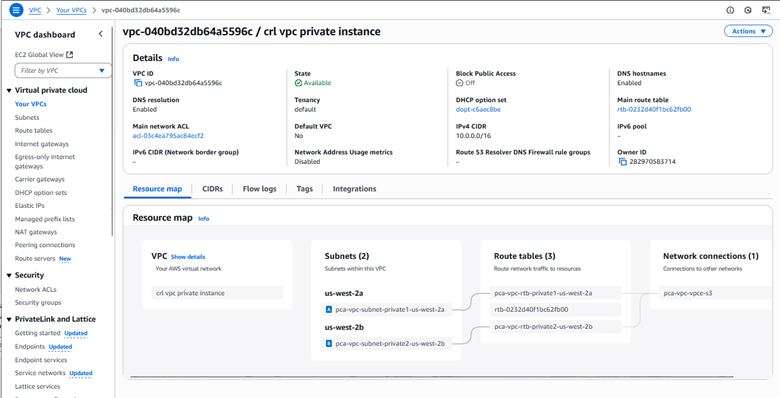The image size is (780, 398).
Task: Collapse VPC dashboard side panel arrow
Action: click(100, 34)
